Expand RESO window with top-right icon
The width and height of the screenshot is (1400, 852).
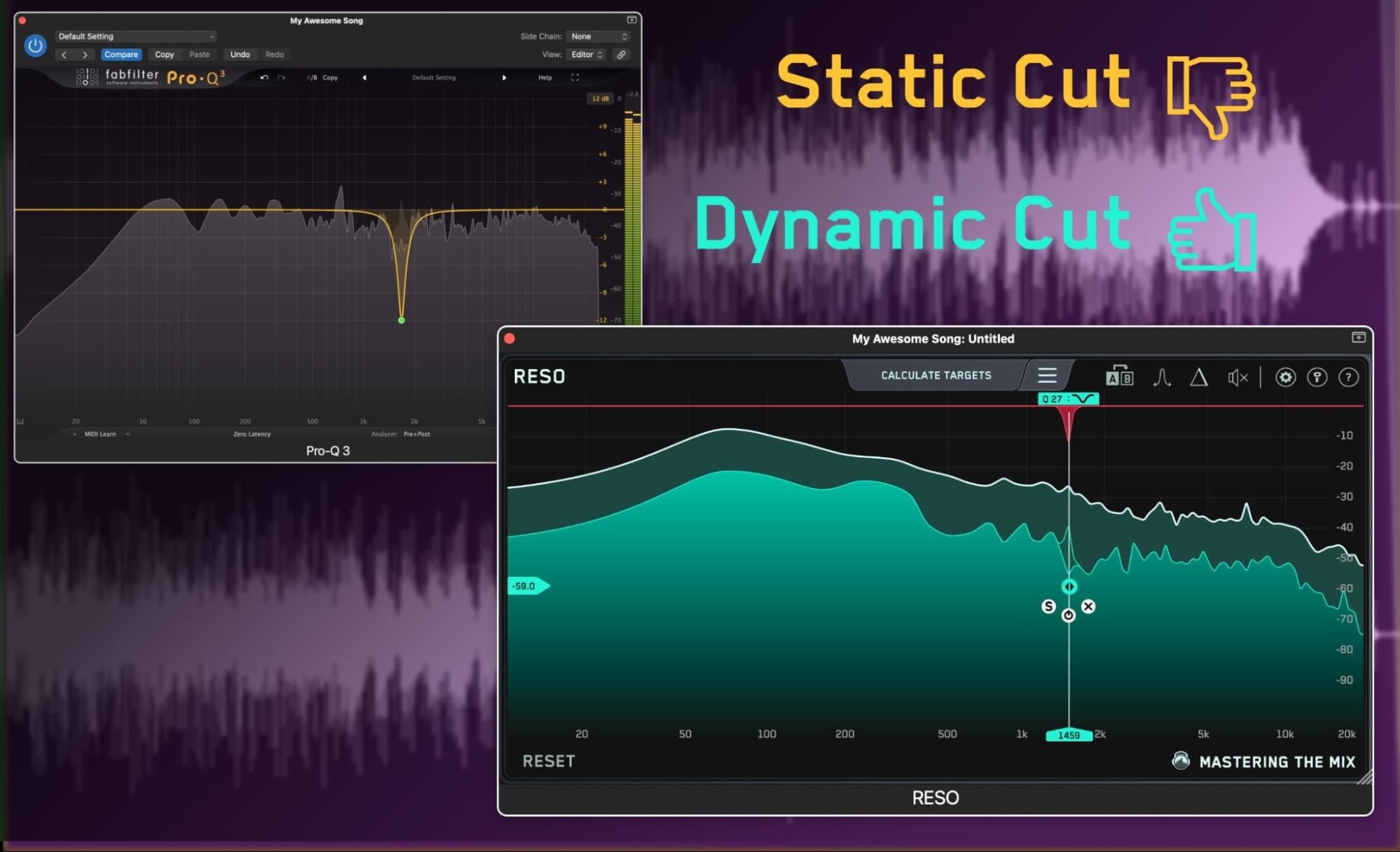[x=1358, y=337]
